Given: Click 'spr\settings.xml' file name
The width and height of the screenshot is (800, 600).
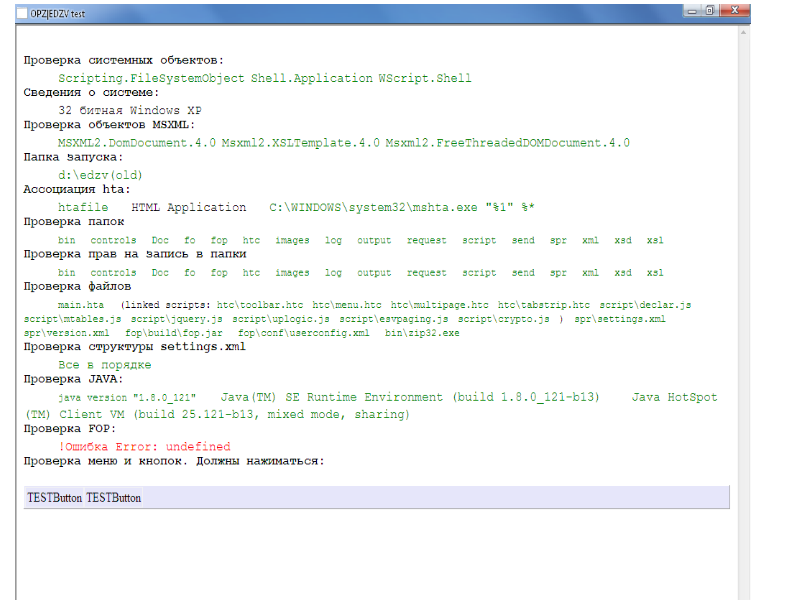Looking at the screenshot, I should pyautogui.click(x=620, y=319).
